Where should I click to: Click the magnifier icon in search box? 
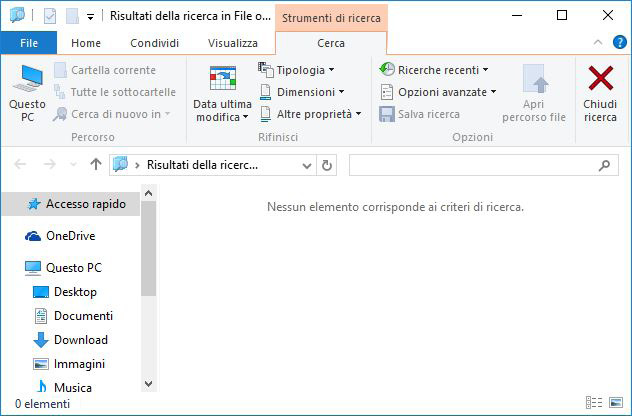tap(604, 165)
